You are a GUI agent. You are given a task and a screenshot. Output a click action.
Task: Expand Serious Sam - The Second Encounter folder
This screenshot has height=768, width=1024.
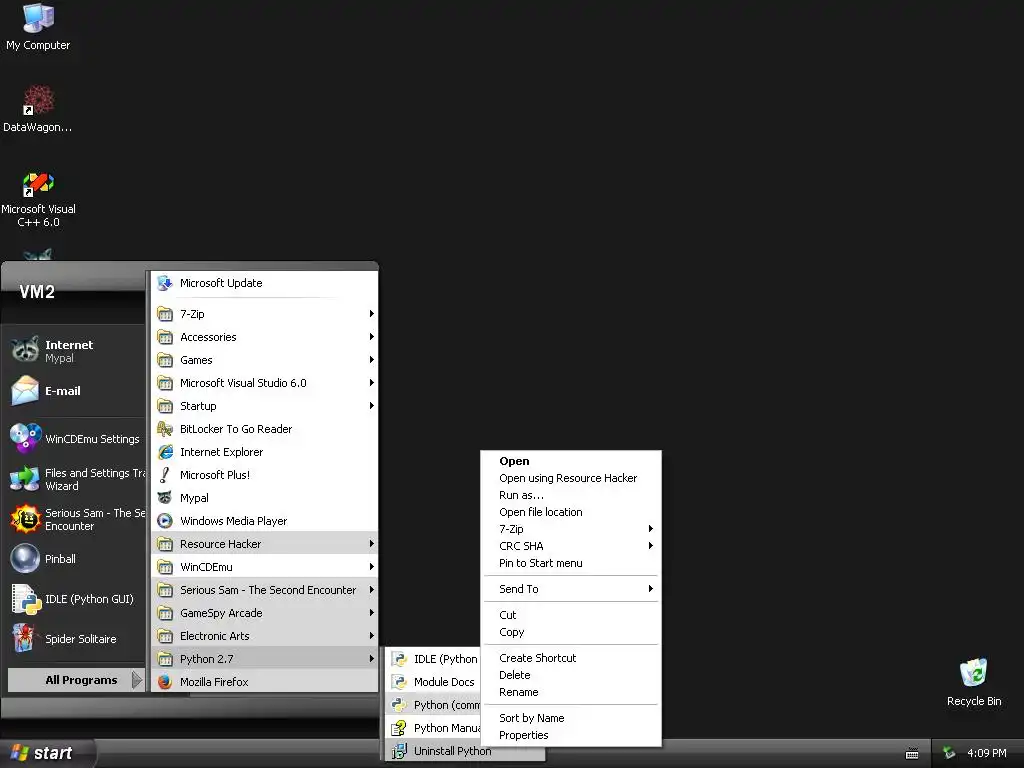[x=264, y=590]
